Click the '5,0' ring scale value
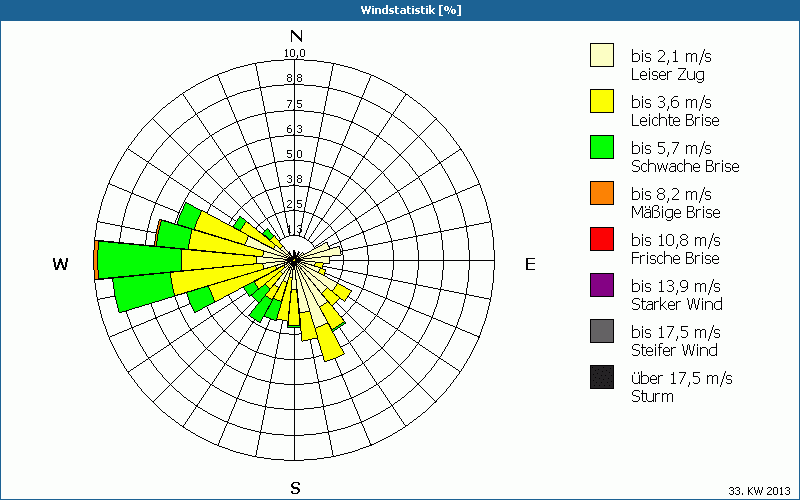Image resolution: width=800 pixels, height=500 pixels. click(x=294, y=154)
